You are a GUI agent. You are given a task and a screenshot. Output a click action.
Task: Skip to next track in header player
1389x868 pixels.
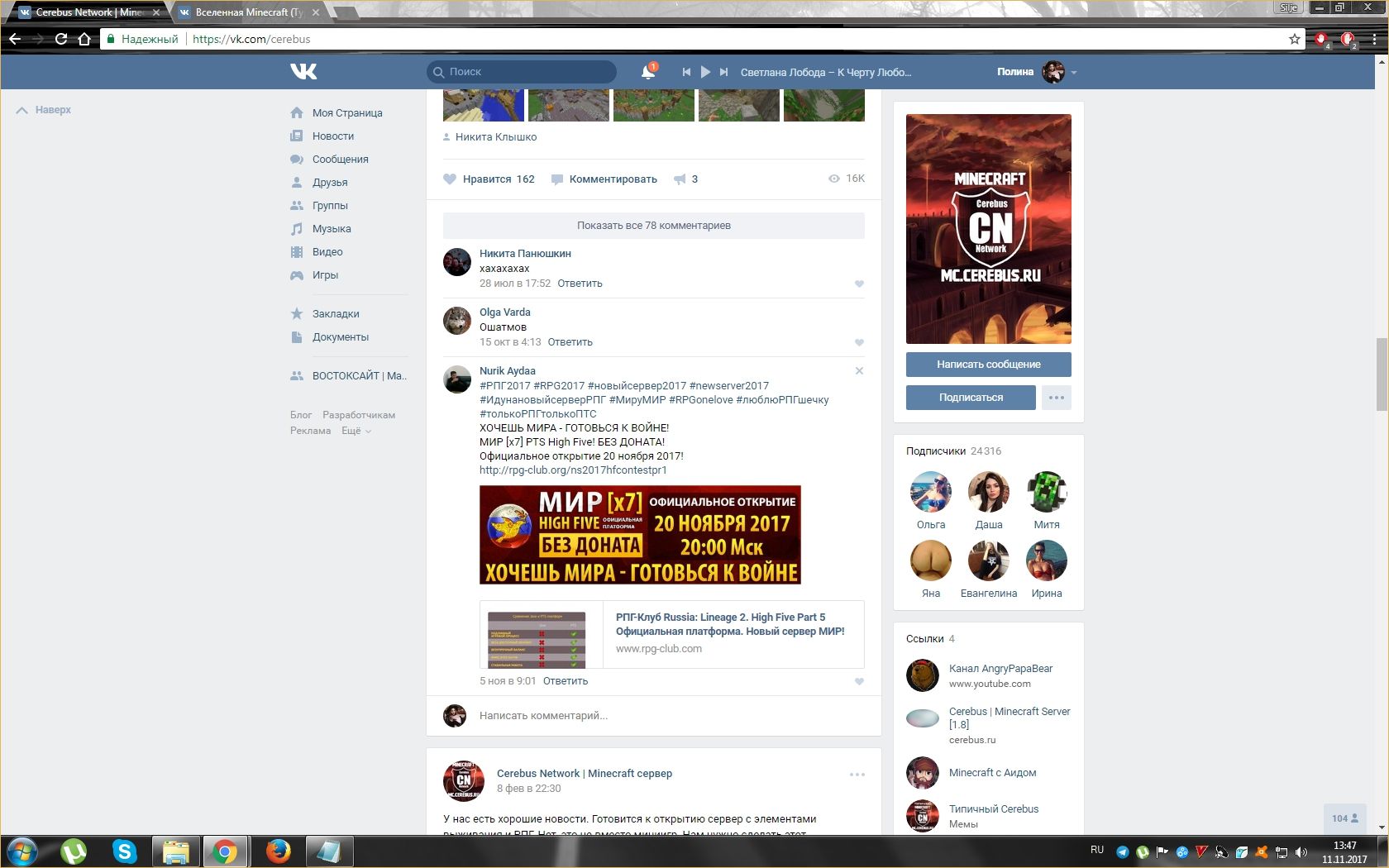723,72
